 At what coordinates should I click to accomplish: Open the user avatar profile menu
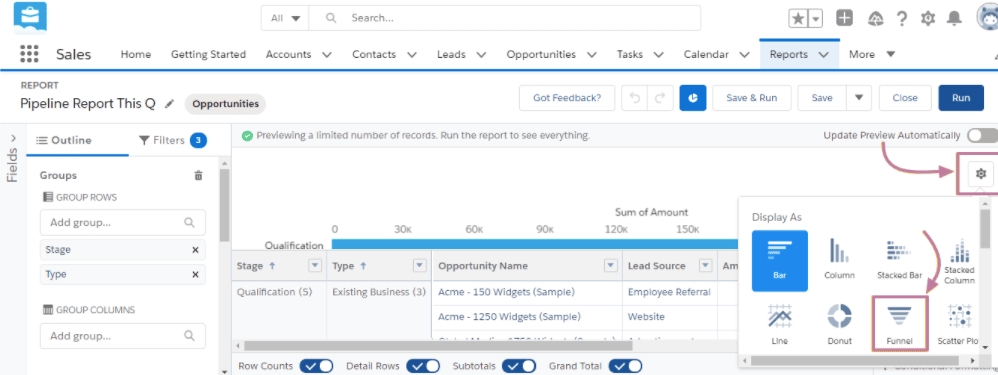988,18
